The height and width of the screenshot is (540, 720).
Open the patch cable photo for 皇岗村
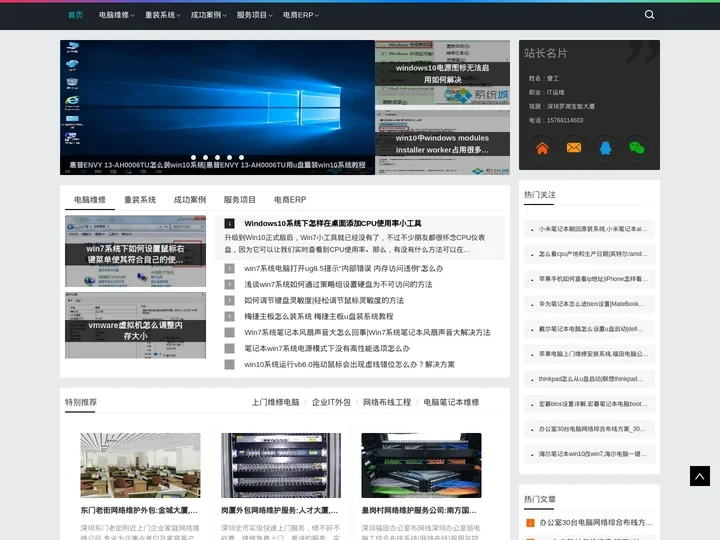pos(422,465)
